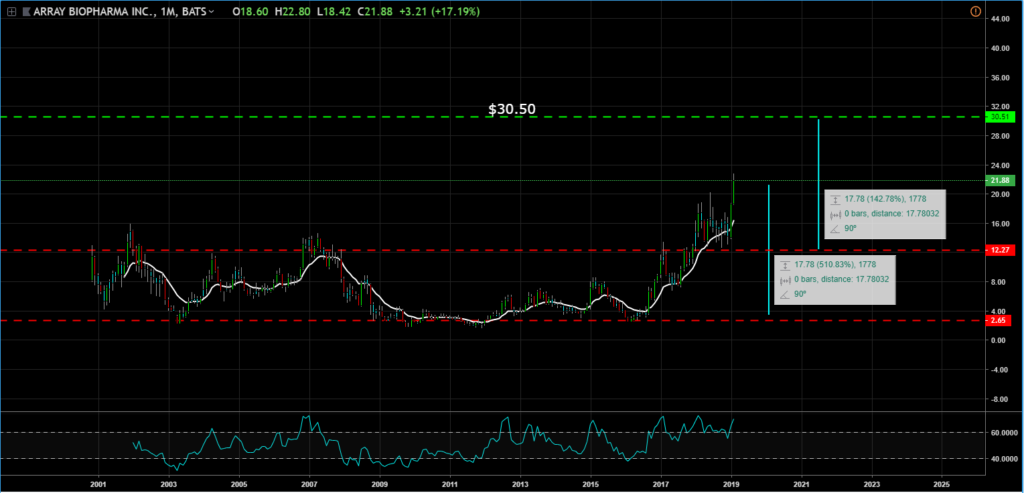Click the orange warning icon at top right

(x=976, y=11)
